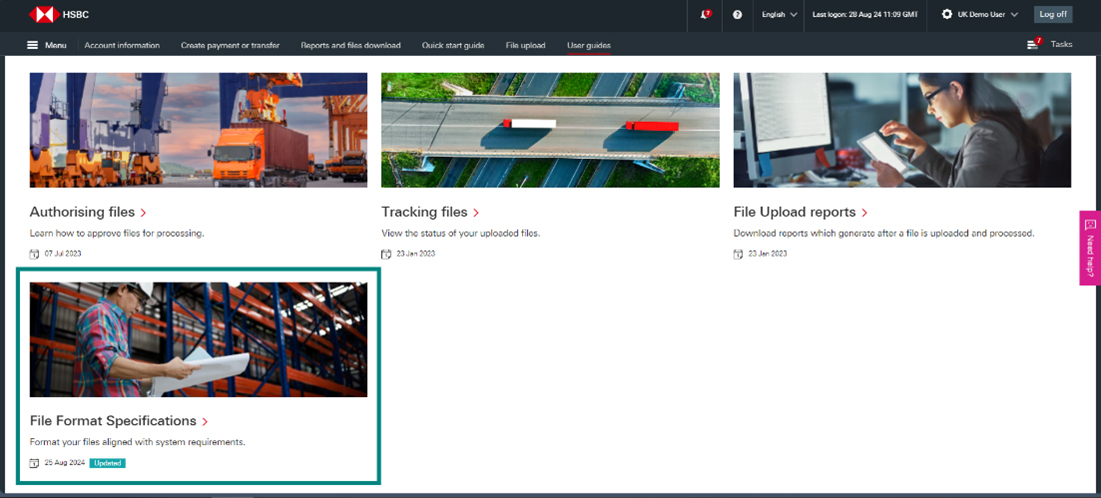
Task: Expand the UK Demo User dropdown
Action: 987,14
